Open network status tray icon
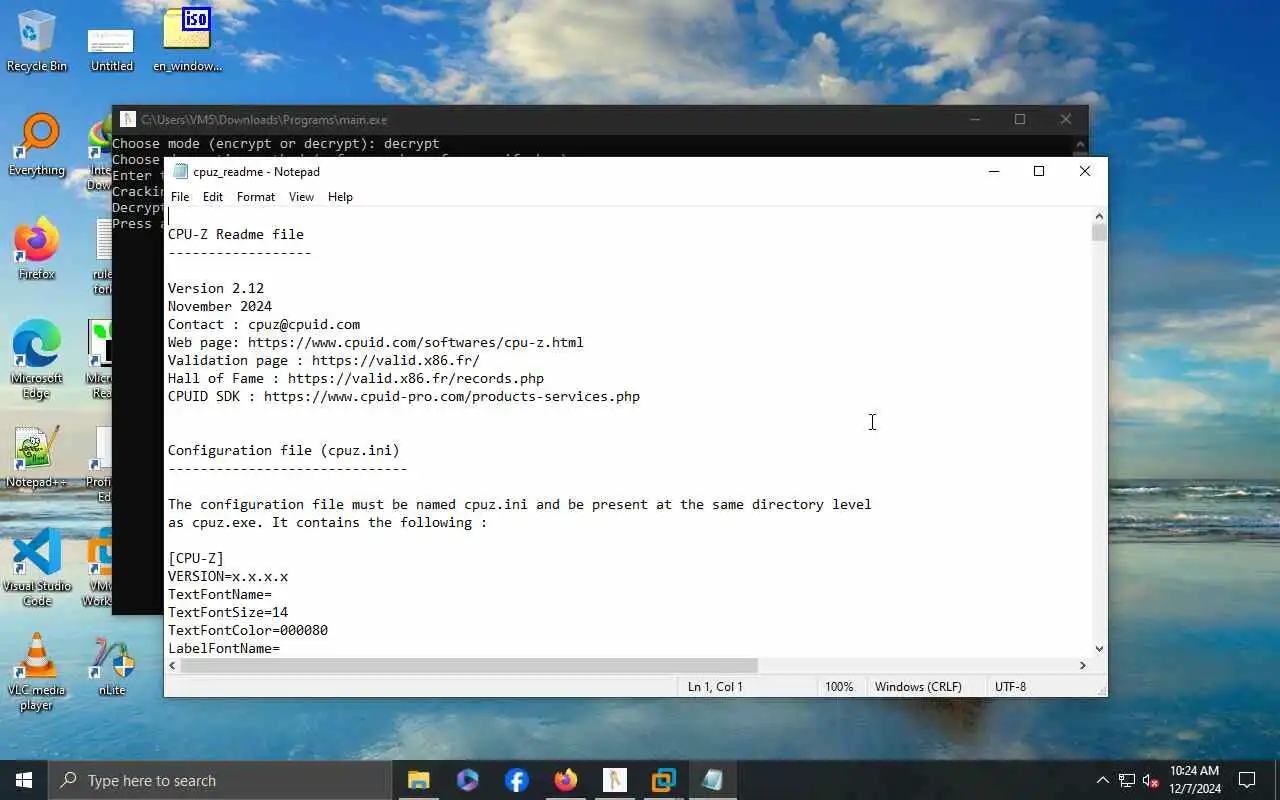The height and width of the screenshot is (800, 1280). (x=1127, y=780)
